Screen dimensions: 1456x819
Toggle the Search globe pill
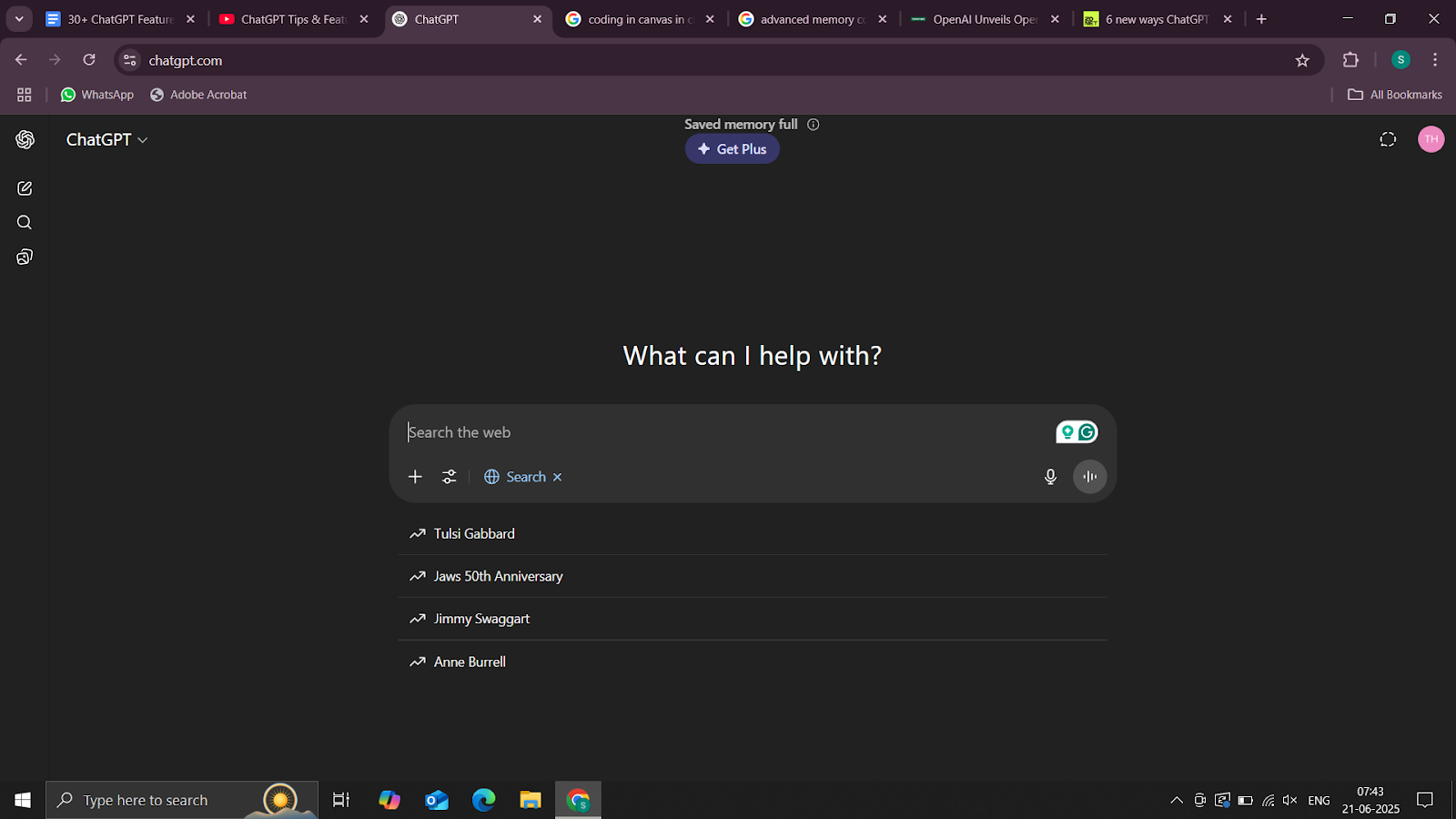515,477
